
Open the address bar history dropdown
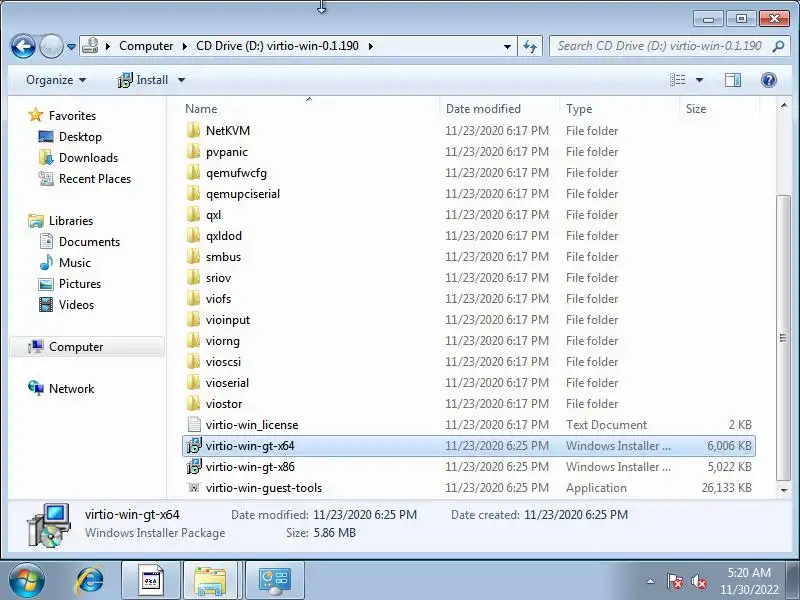click(507, 46)
